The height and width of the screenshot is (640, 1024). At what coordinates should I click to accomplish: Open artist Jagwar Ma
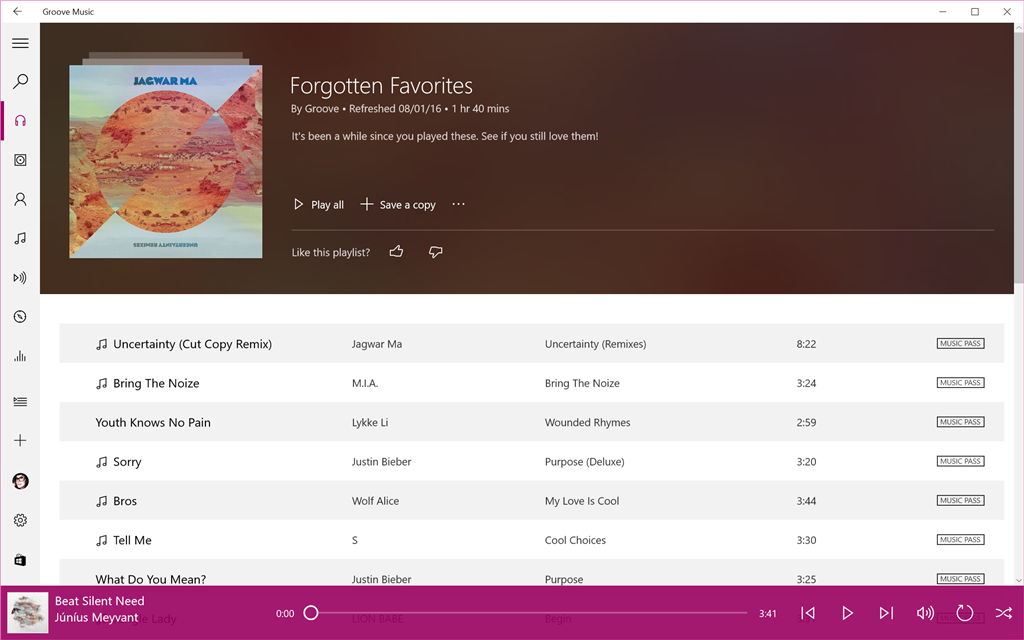coord(377,344)
